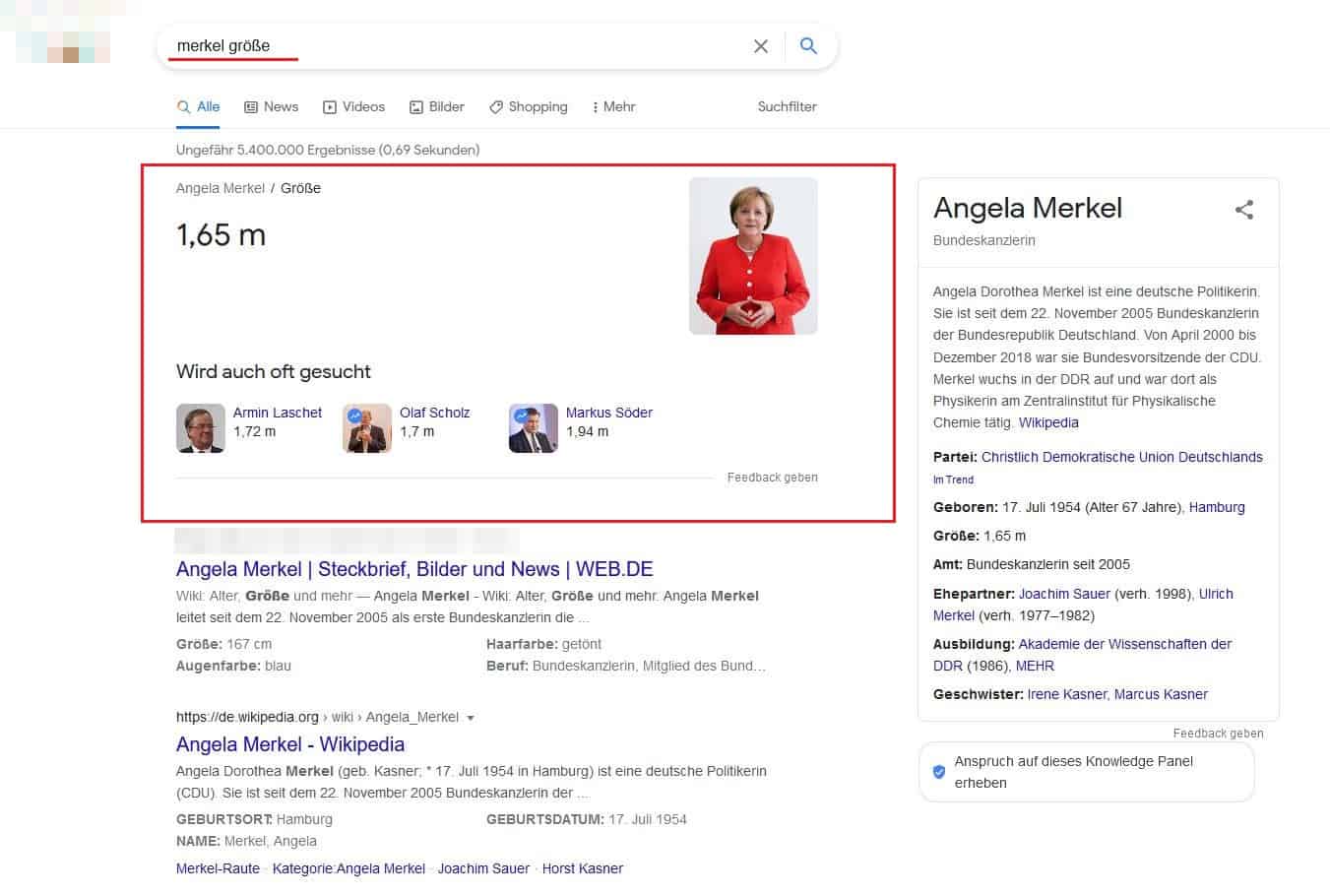Switch to the Shopping tab

point(529,106)
